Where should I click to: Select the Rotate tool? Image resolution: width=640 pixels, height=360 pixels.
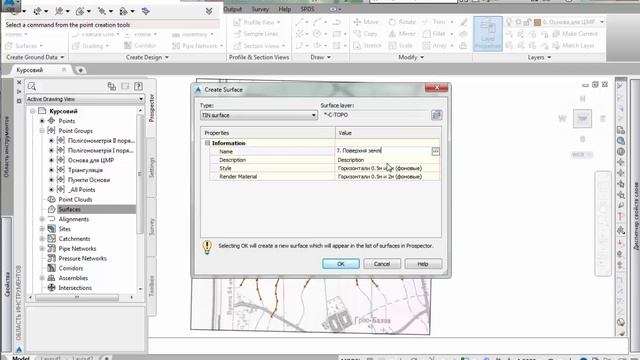coord(402,22)
